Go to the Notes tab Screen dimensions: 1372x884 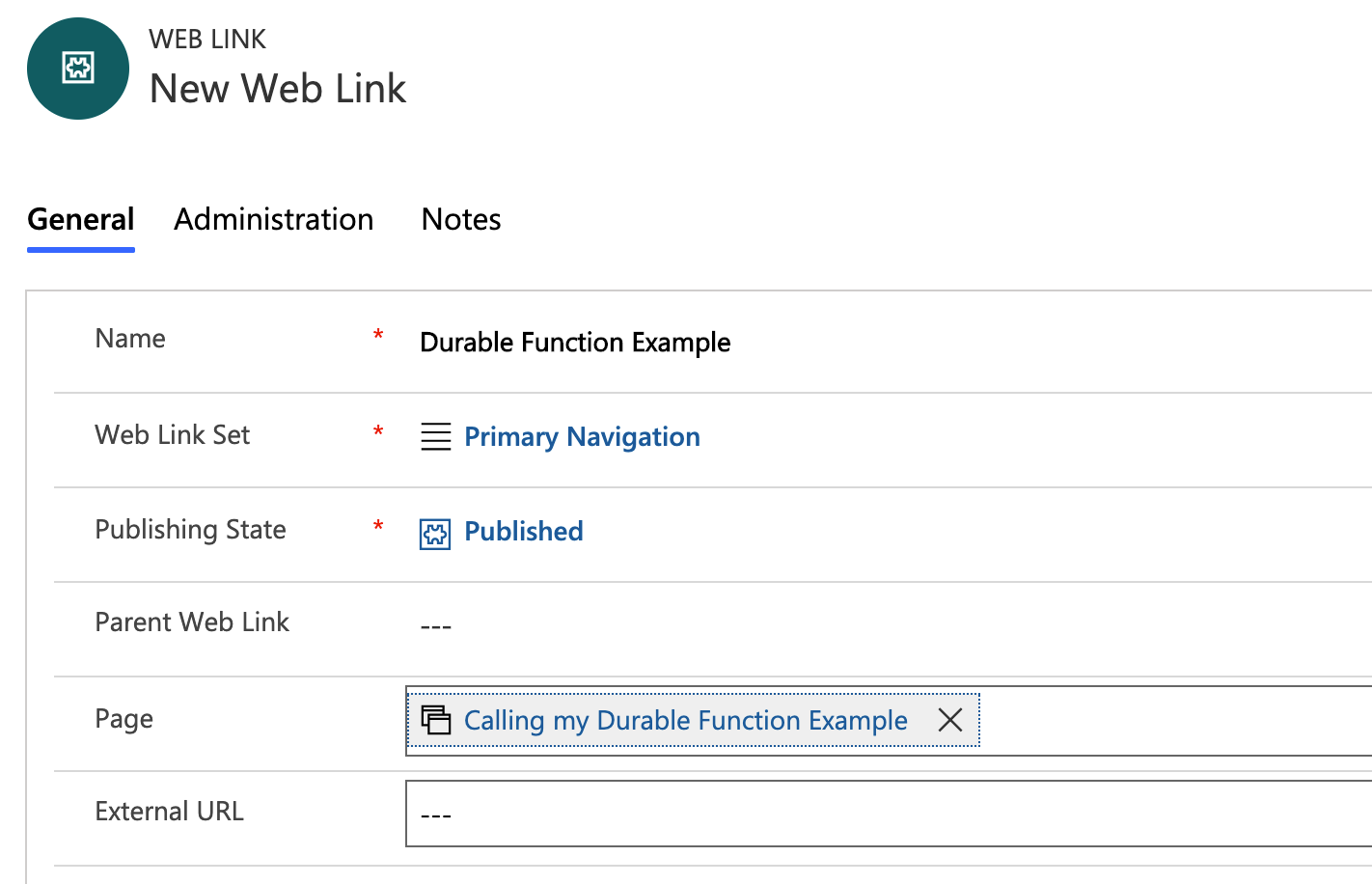point(461,220)
